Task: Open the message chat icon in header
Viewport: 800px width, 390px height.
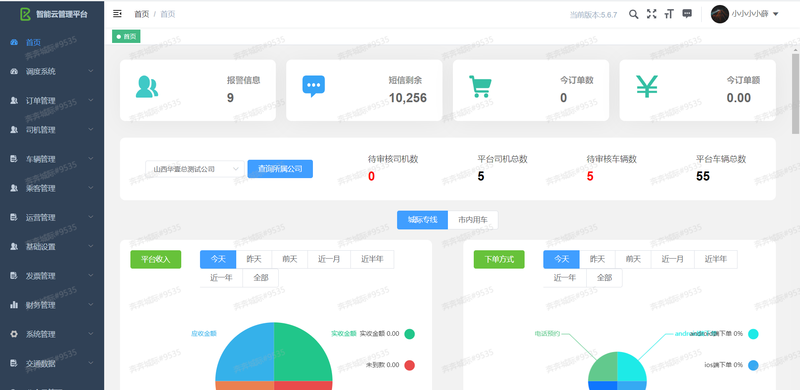Action: pyautogui.click(x=687, y=14)
